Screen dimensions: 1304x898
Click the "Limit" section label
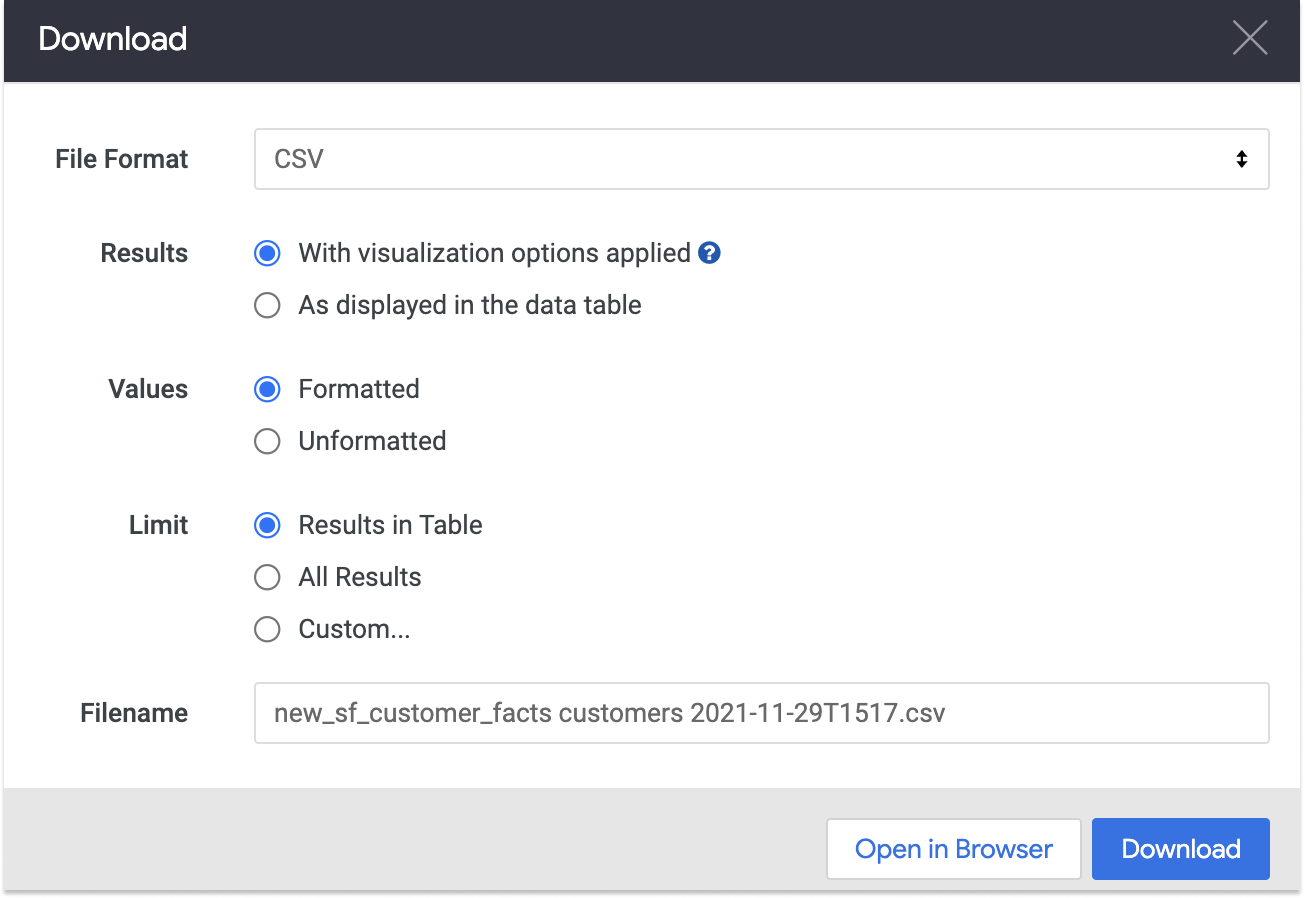pyautogui.click(x=158, y=526)
